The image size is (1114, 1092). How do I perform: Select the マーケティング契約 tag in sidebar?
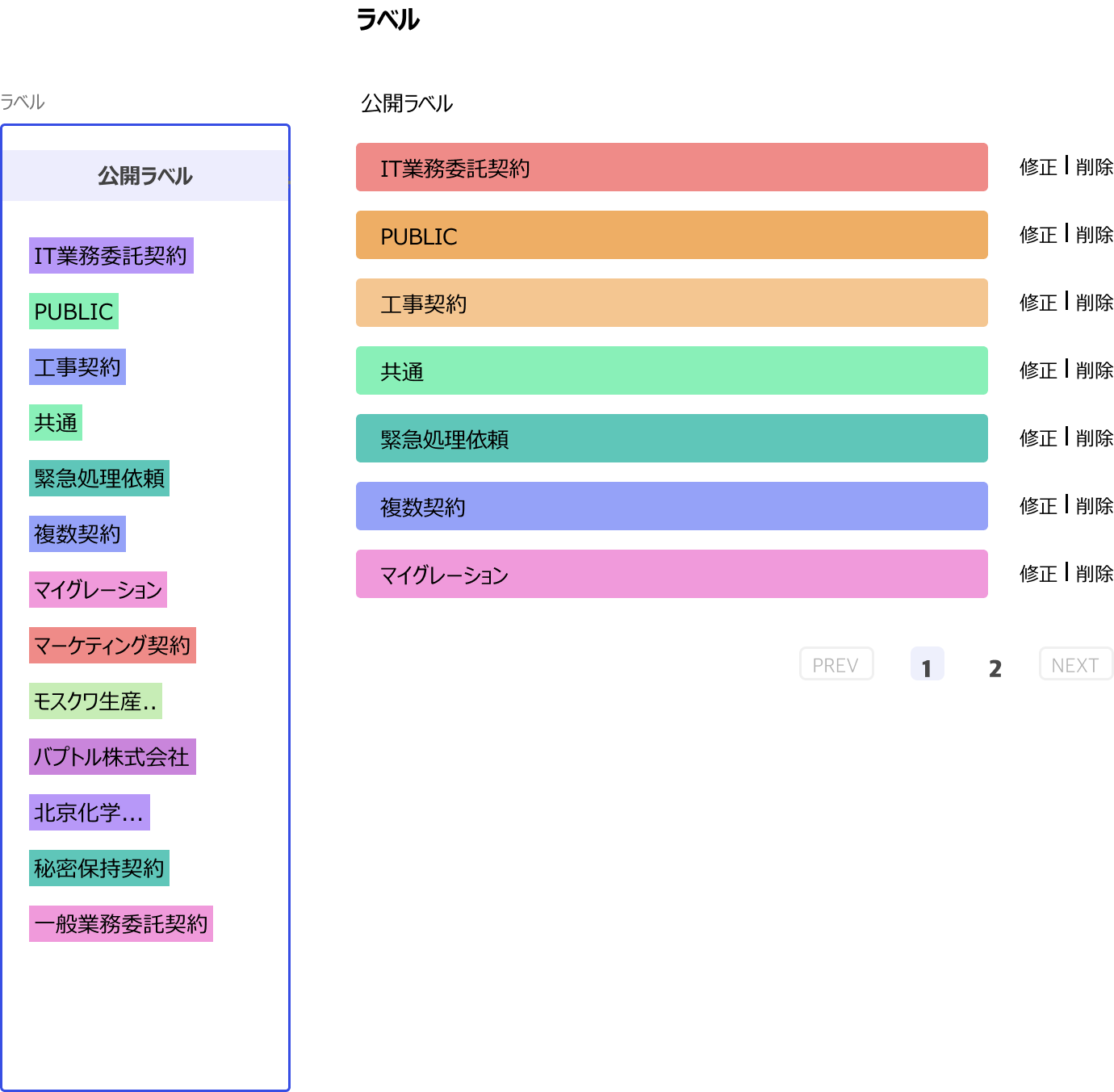(x=112, y=646)
